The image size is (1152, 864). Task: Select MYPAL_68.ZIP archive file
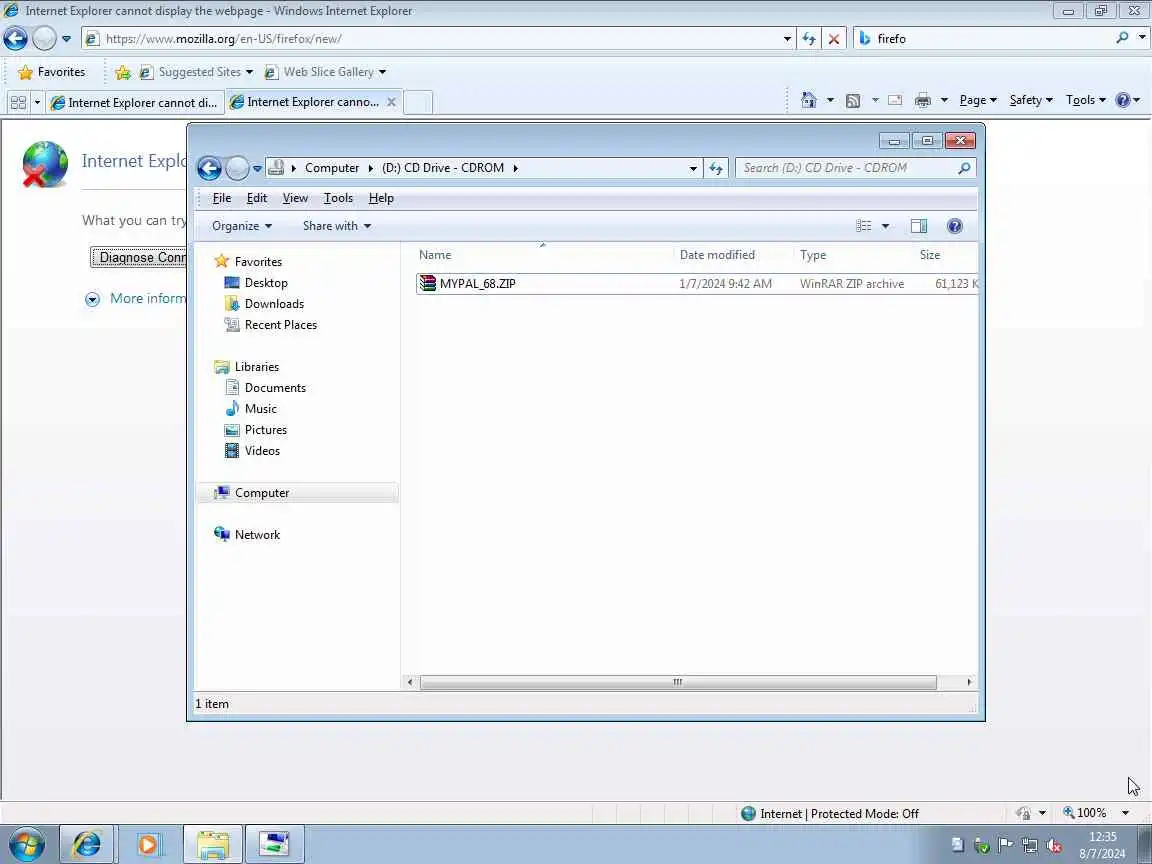[x=696, y=284]
